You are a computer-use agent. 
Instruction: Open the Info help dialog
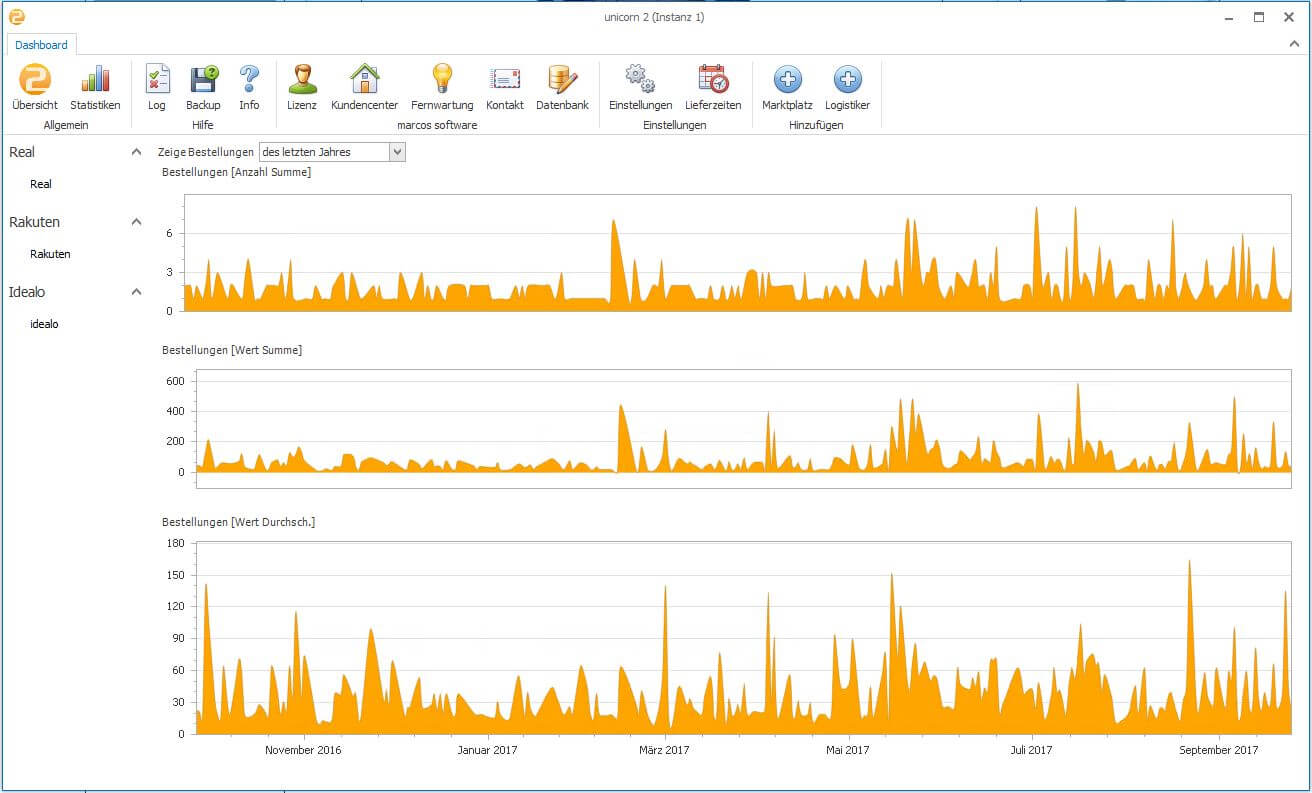(249, 85)
